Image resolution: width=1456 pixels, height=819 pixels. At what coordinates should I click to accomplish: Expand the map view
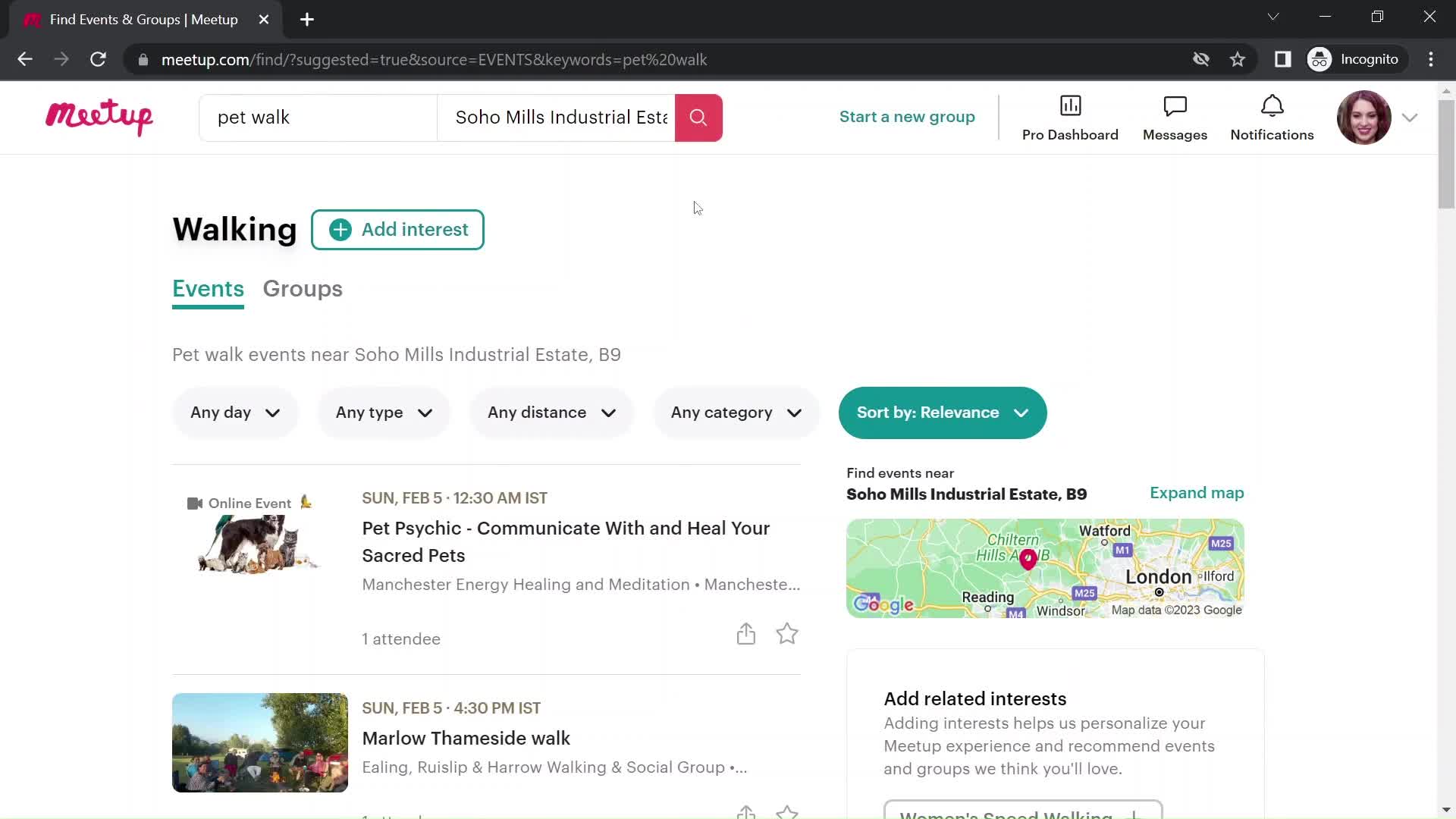point(1198,493)
